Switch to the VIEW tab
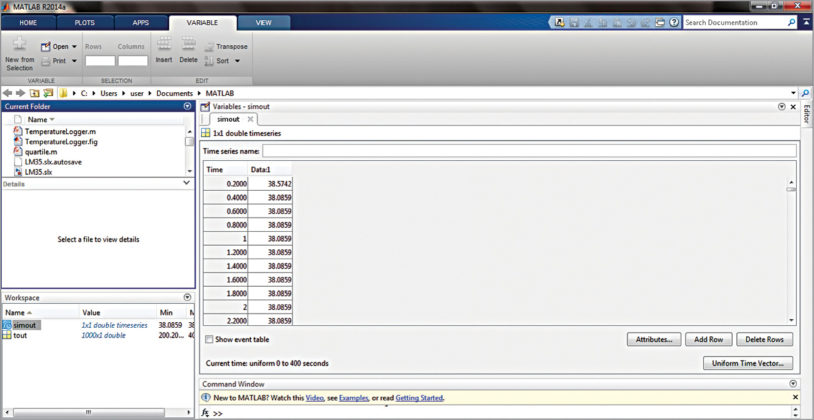814x420 pixels. click(x=264, y=21)
